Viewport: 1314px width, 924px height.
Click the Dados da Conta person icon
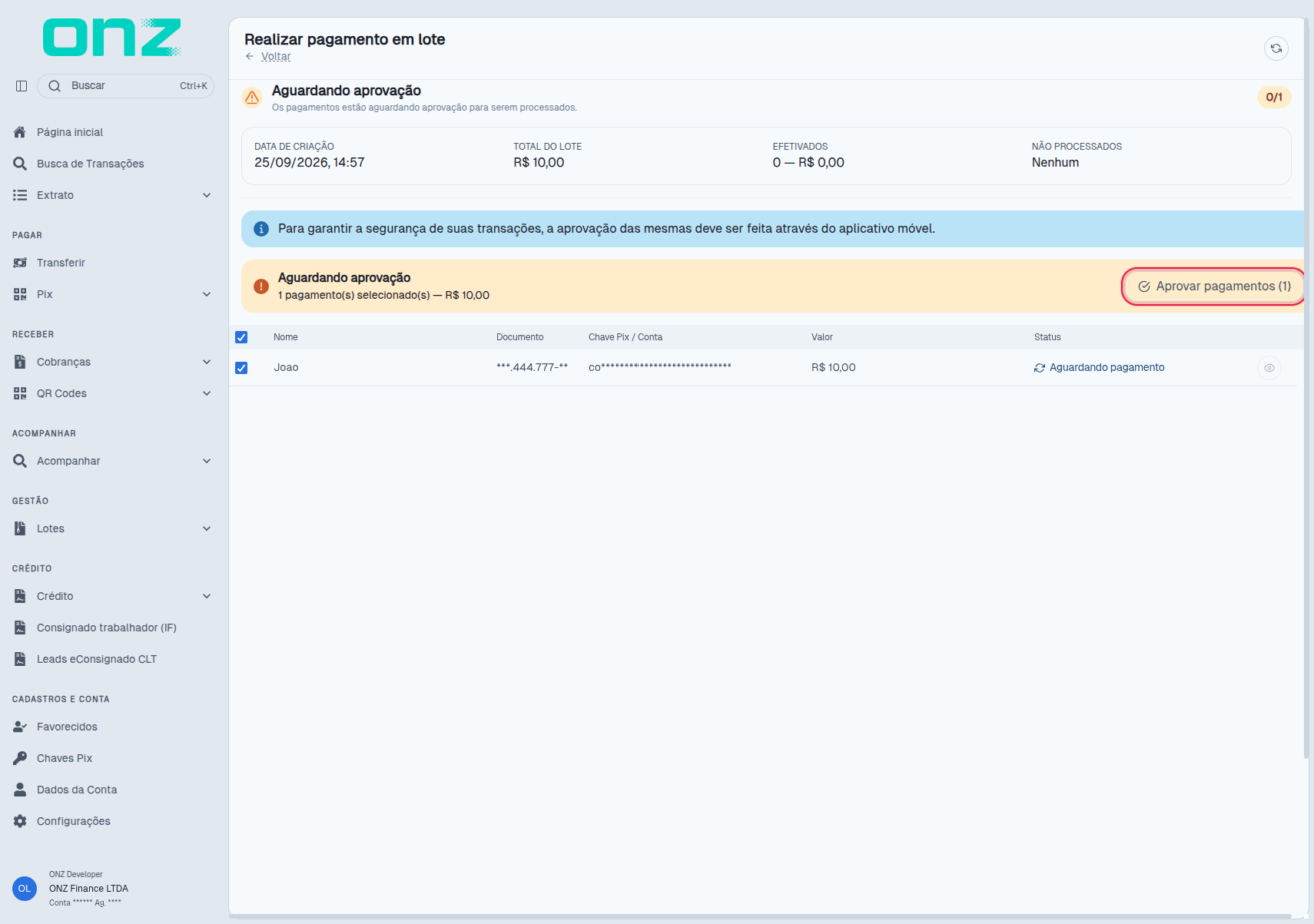[x=20, y=790]
